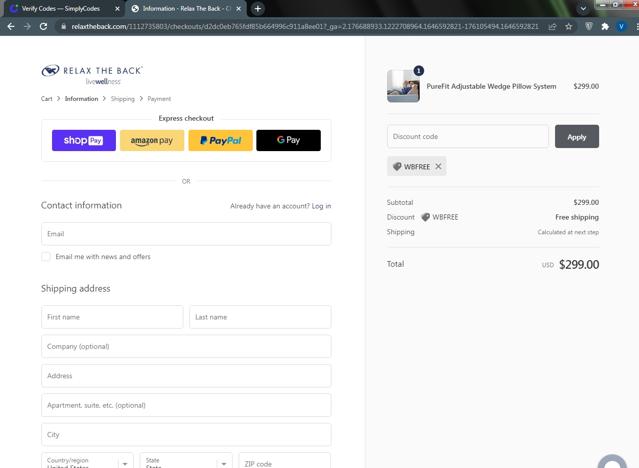
Task: Click the Address field
Action: [x=186, y=376]
